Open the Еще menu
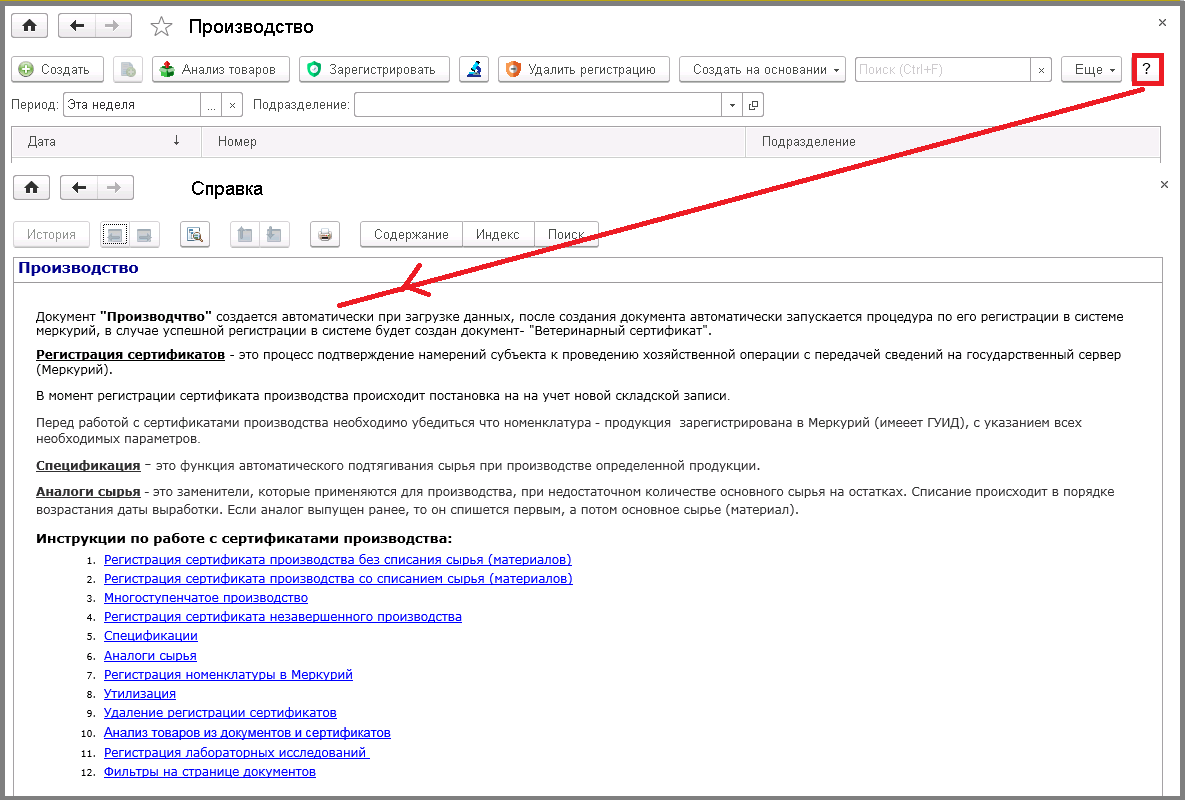Image resolution: width=1185 pixels, height=800 pixels. tap(1091, 69)
